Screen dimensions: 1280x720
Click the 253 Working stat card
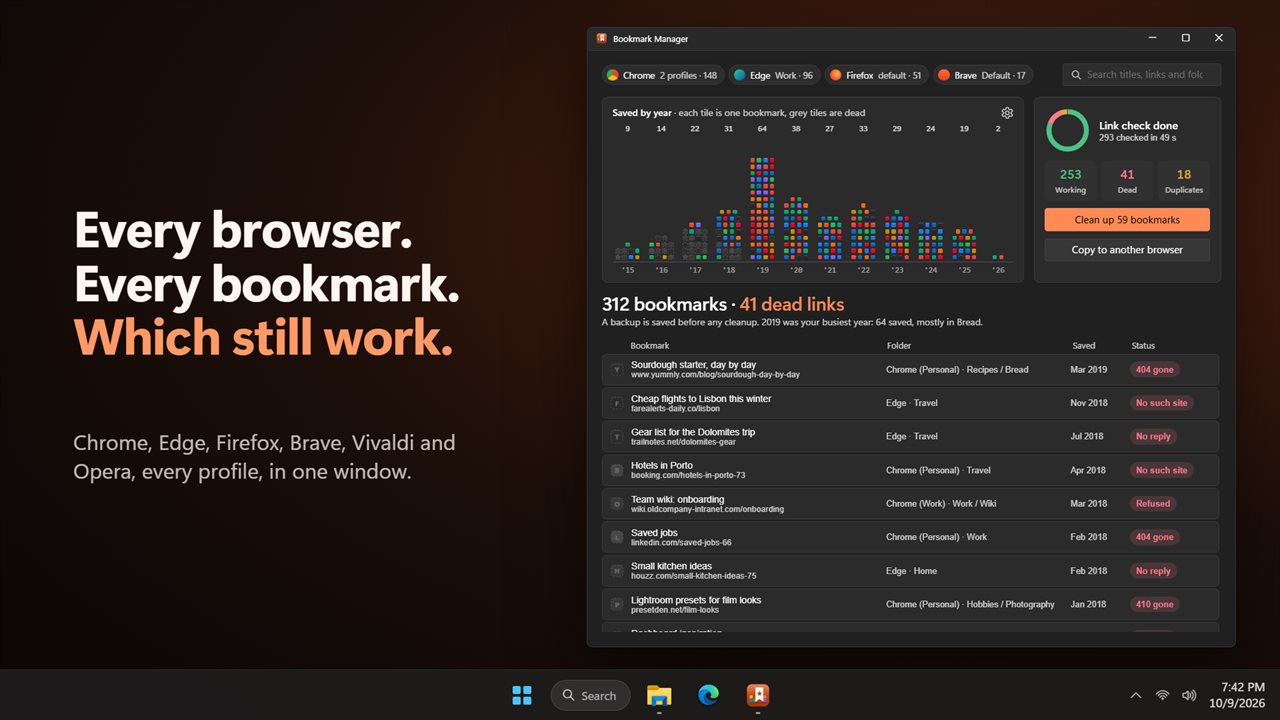1070,180
